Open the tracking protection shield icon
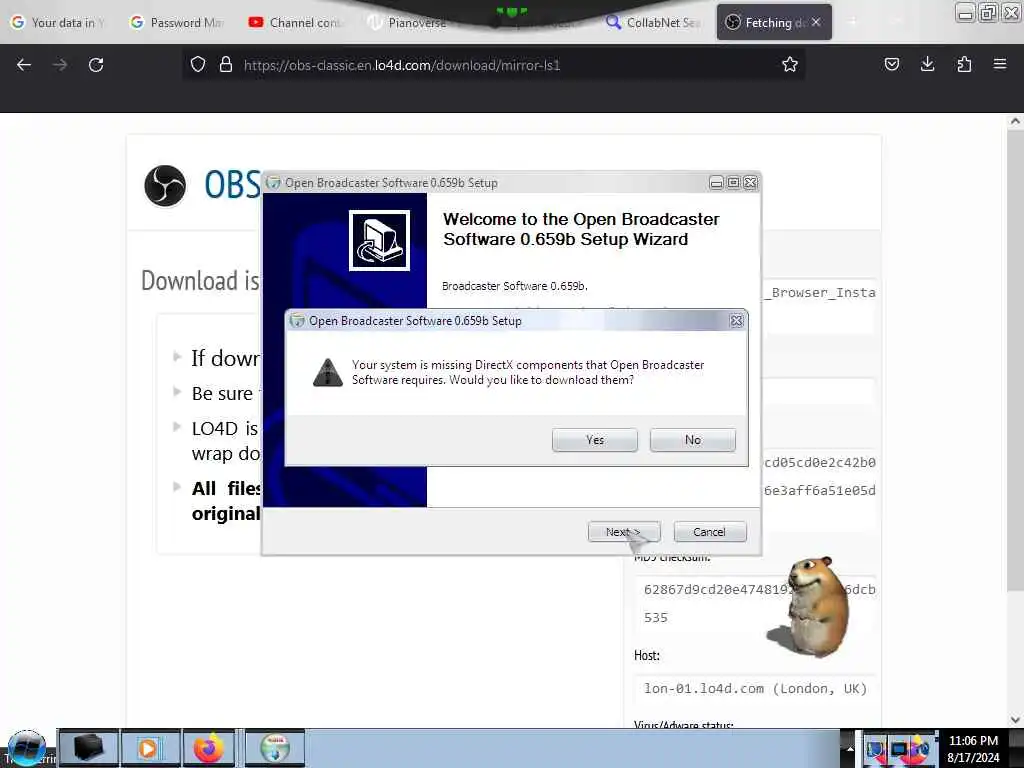Screen dimensions: 1024x768 [x=198, y=65]
